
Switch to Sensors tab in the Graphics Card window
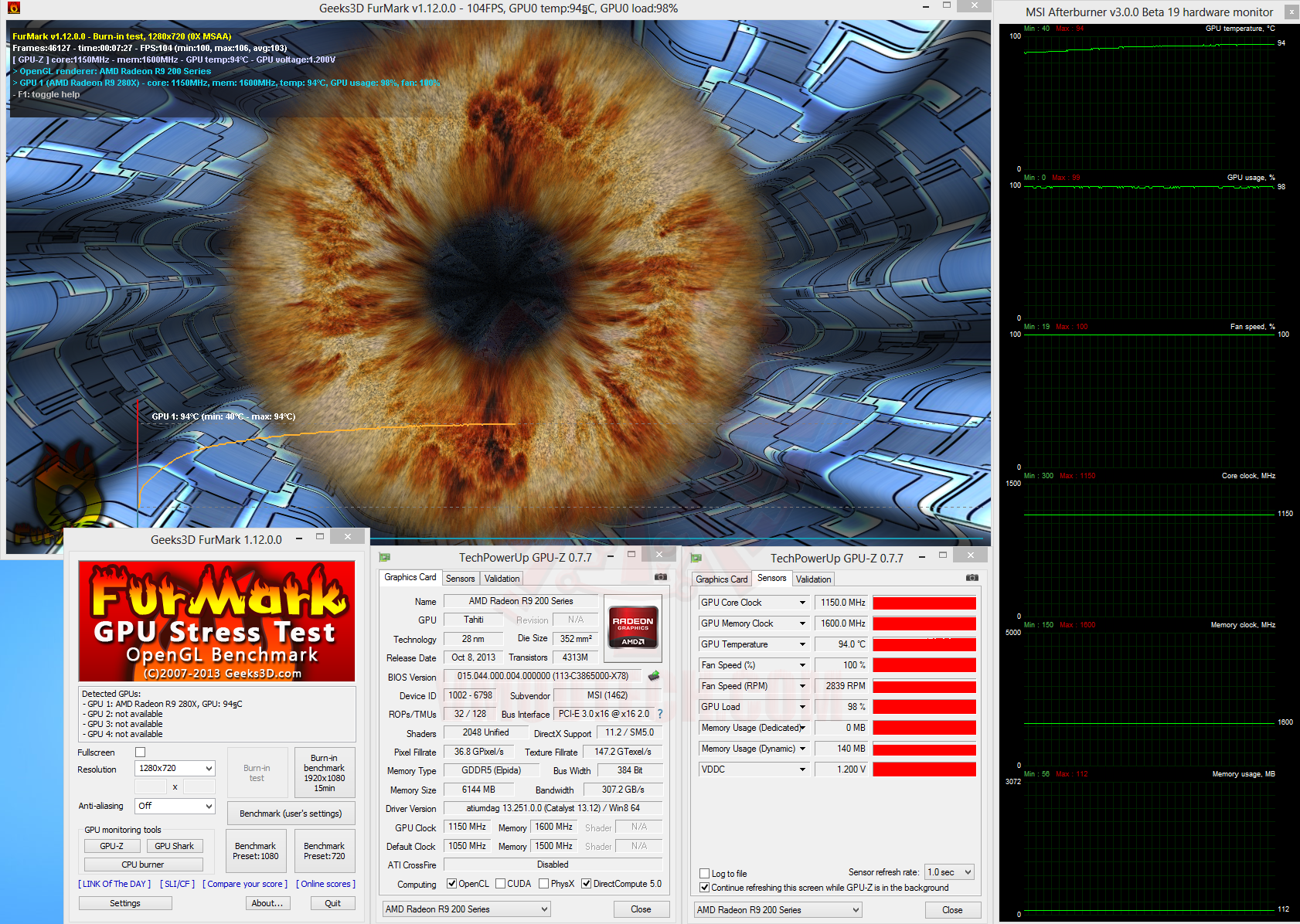pyautogui.click(x=460, y=579)
